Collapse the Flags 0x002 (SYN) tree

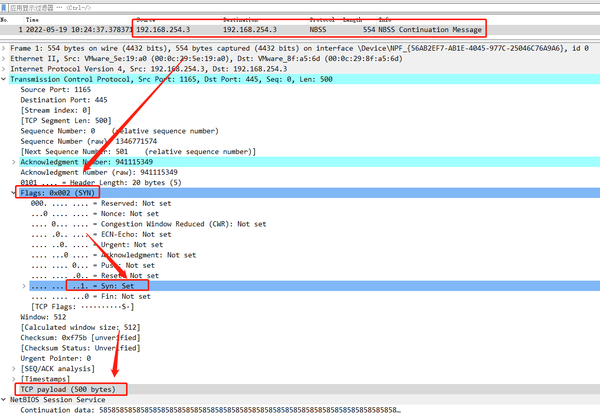click(x=14, y=193)
